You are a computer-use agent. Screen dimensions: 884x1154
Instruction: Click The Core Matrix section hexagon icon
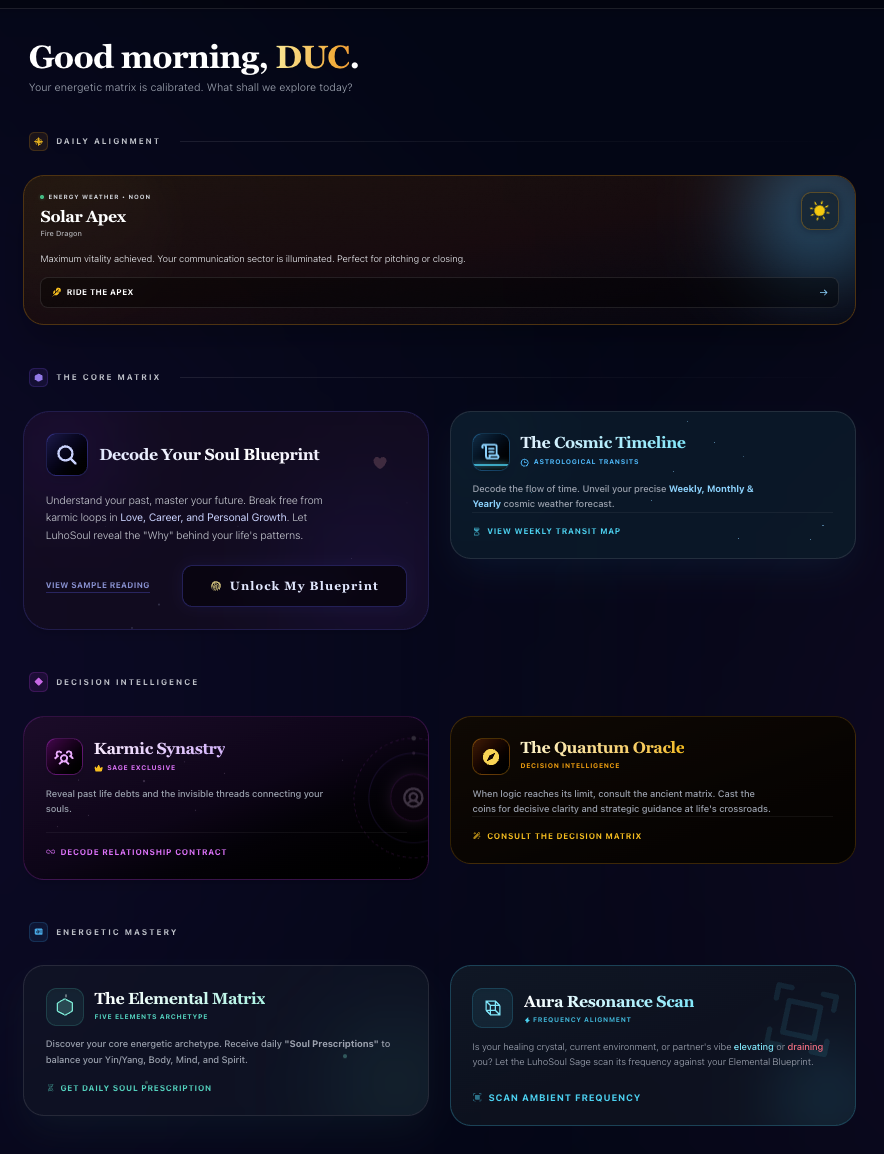click(38, 378)
